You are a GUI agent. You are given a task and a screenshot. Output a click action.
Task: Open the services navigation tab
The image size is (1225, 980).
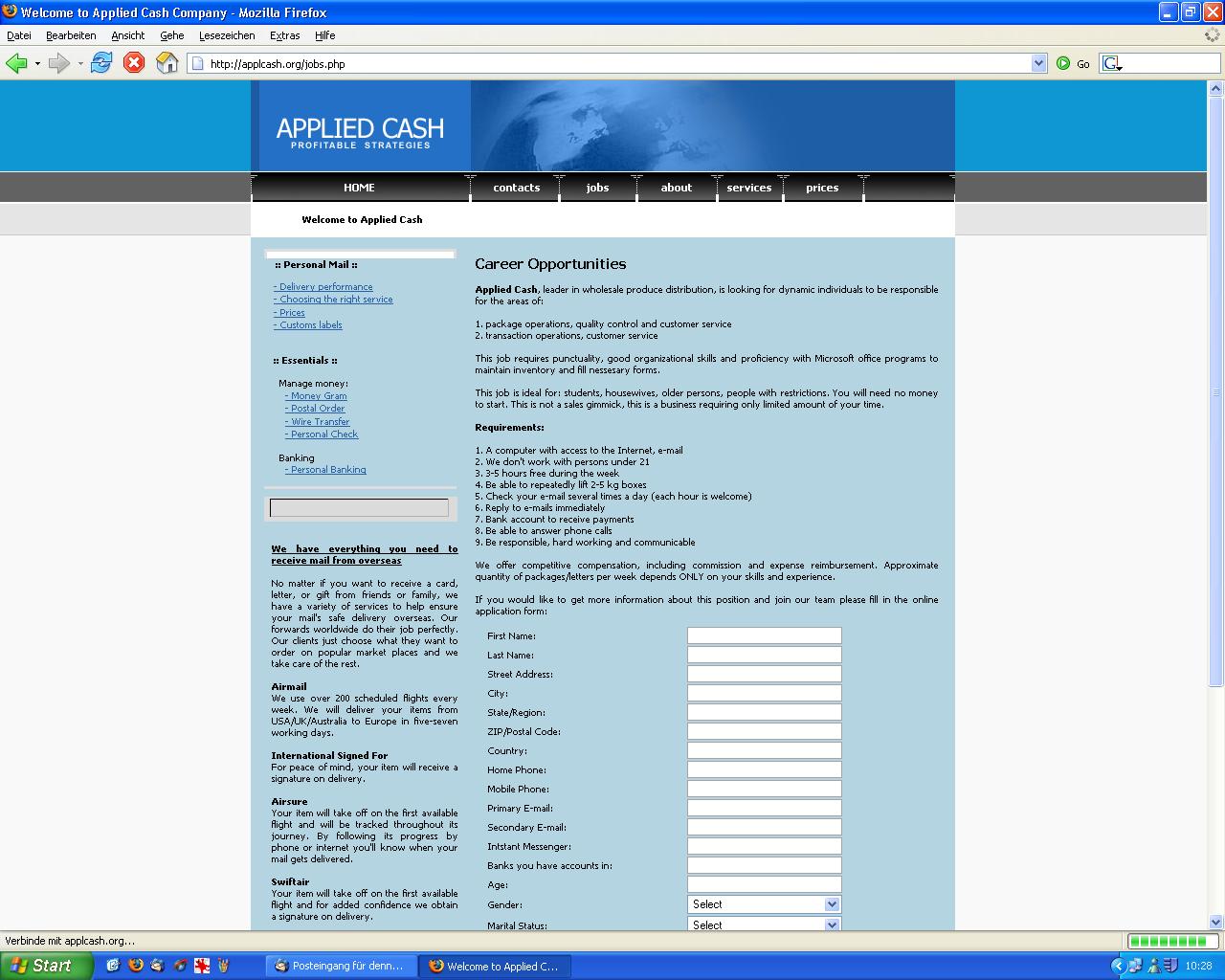coord(749,188)
